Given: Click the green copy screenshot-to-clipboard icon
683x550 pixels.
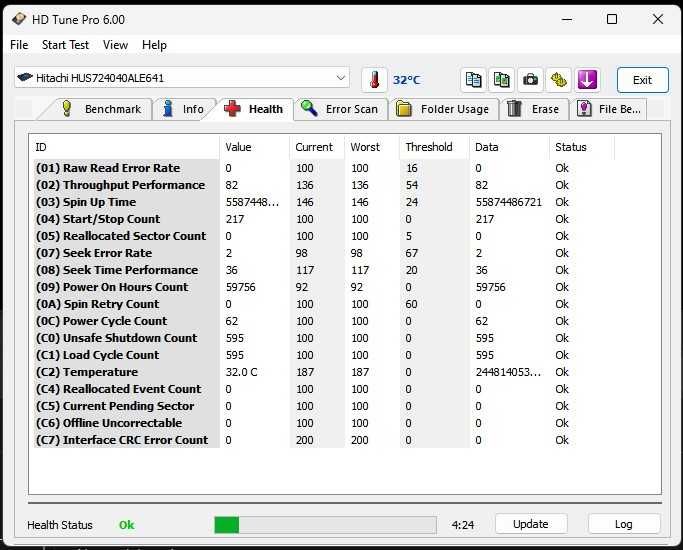Looking at the screenshot, I should (501, 80).
